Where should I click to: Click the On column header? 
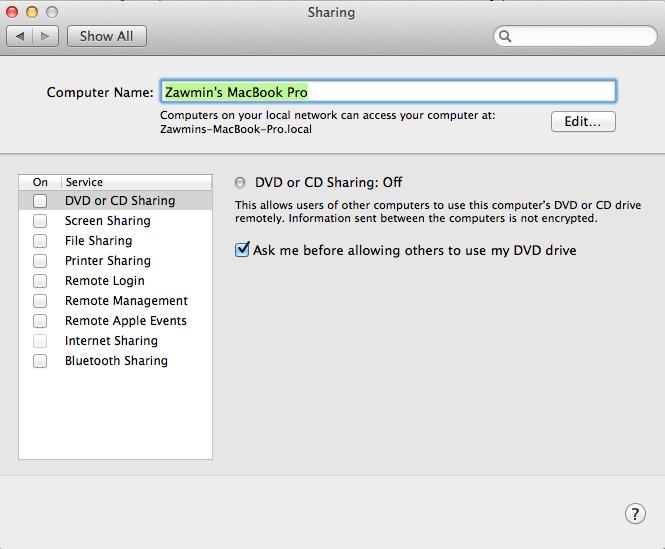tap(40, 182)
